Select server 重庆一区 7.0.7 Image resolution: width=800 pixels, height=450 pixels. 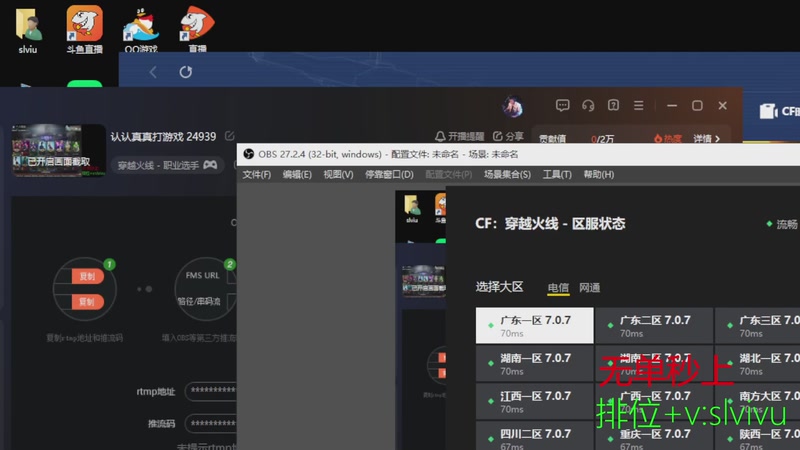click(x=654, y=436)
